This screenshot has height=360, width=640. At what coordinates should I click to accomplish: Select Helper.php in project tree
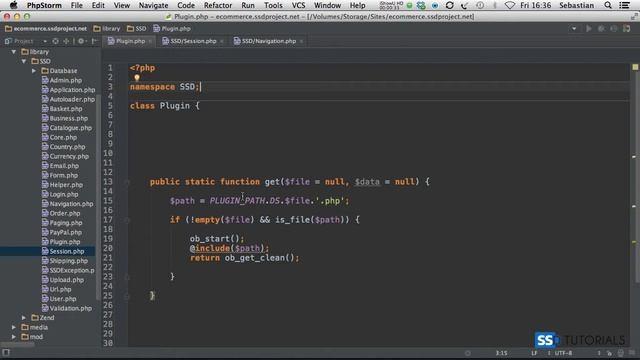click(62, 185)
